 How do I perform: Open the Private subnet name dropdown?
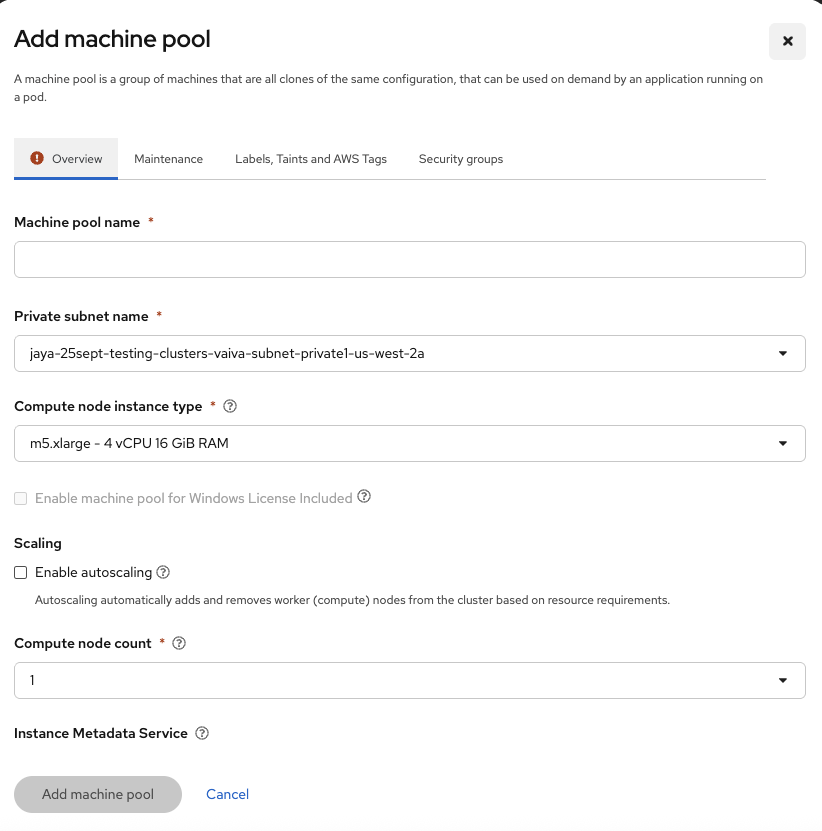tap(409, 353)
